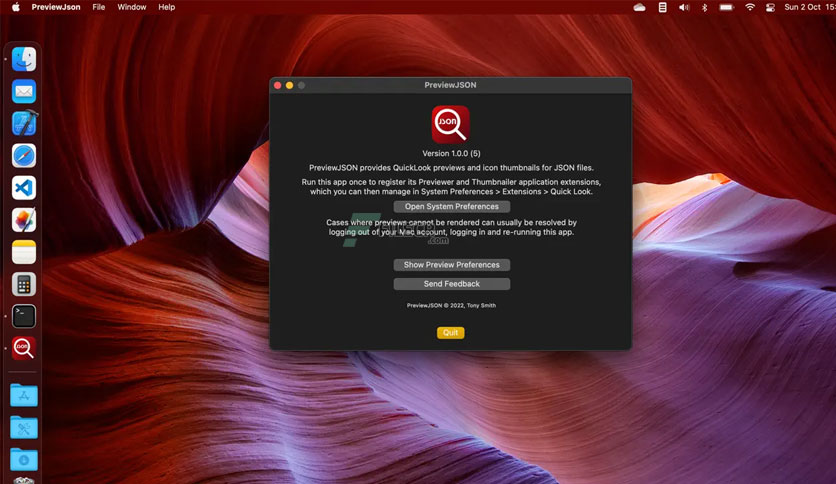
Task: Click the Send Feedback button
Action: tap(452, 284)
